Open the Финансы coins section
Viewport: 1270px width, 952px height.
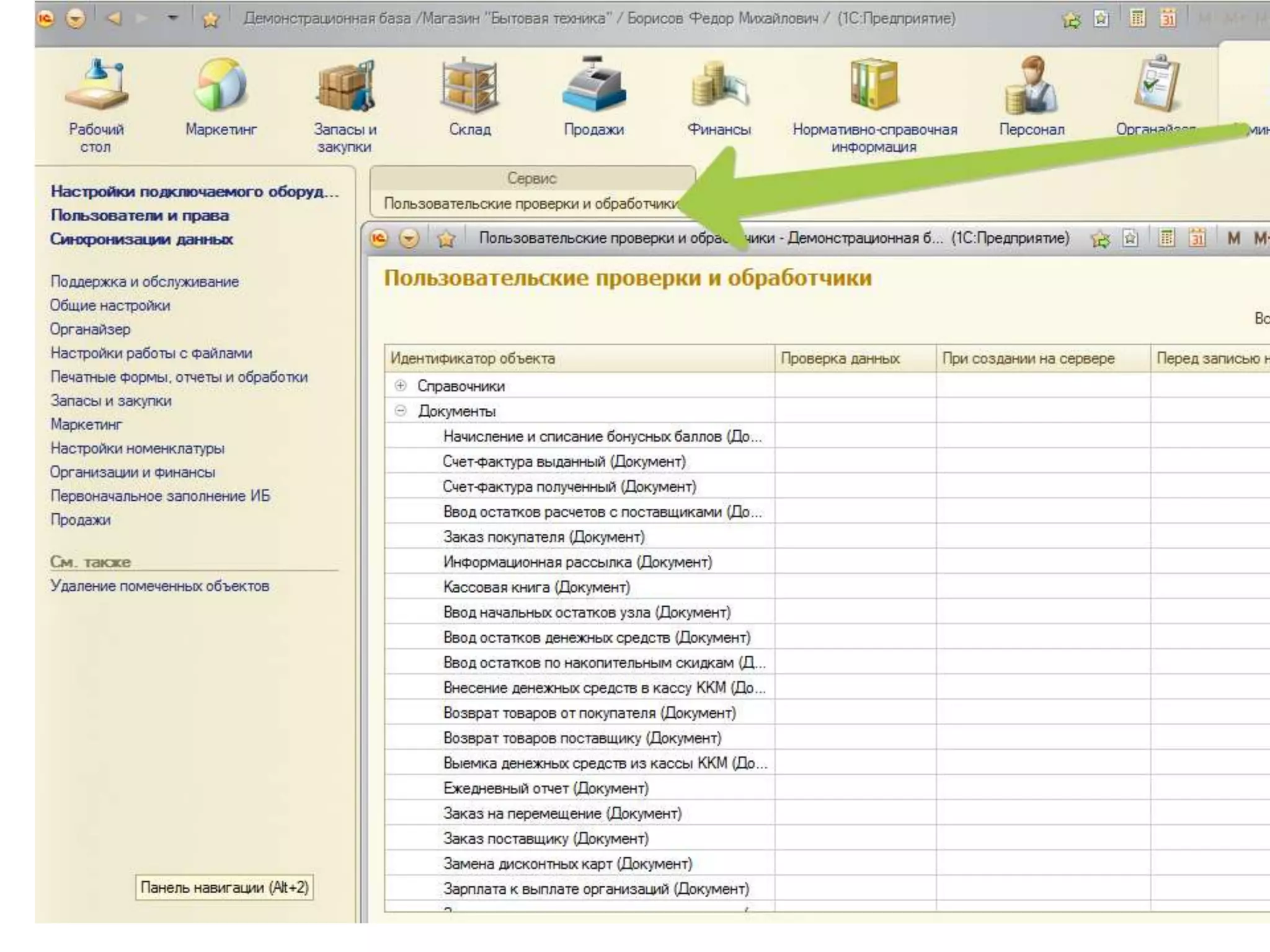click(719, 86)
